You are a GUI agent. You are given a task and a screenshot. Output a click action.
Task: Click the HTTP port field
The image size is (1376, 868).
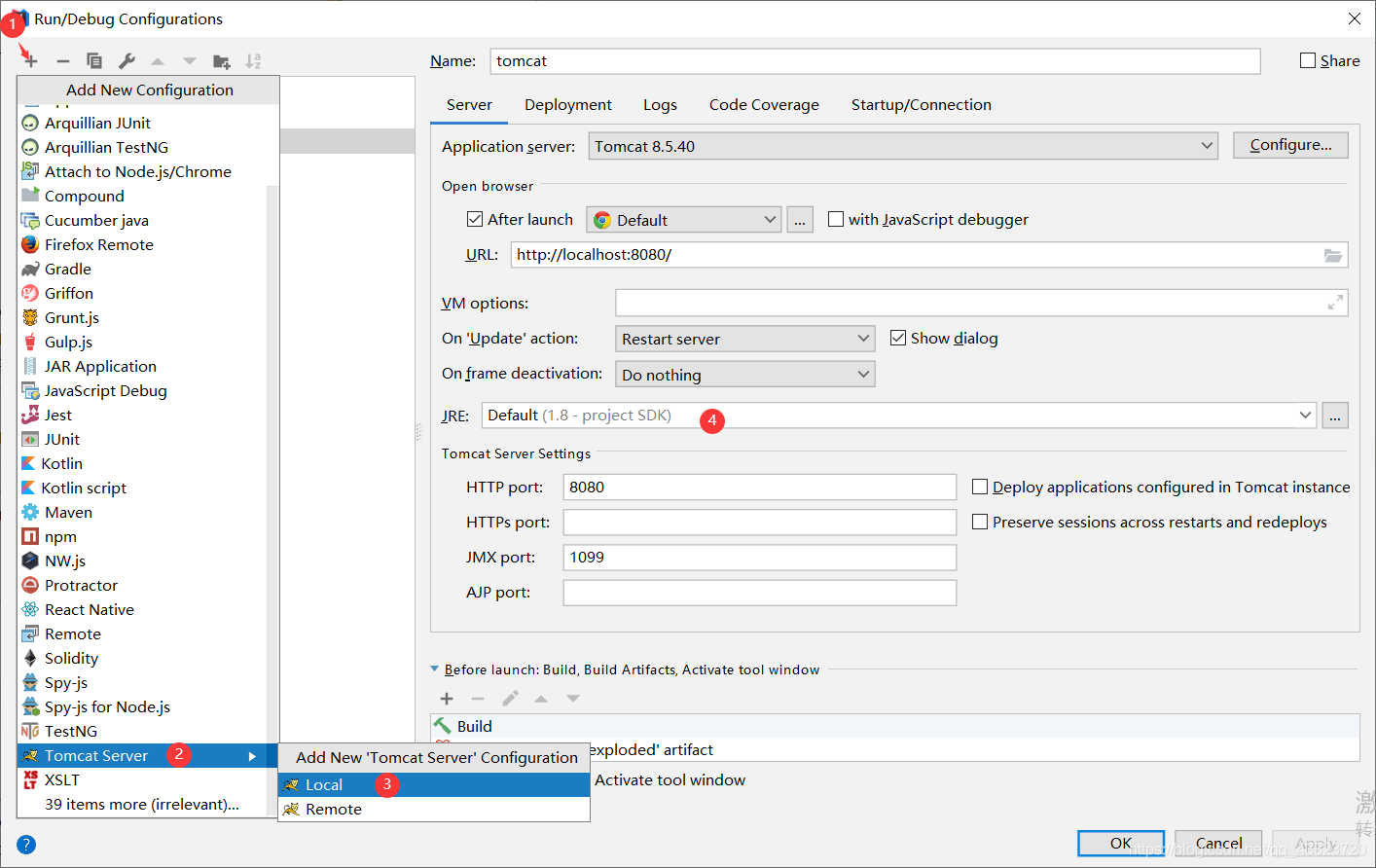pos(760,488)
